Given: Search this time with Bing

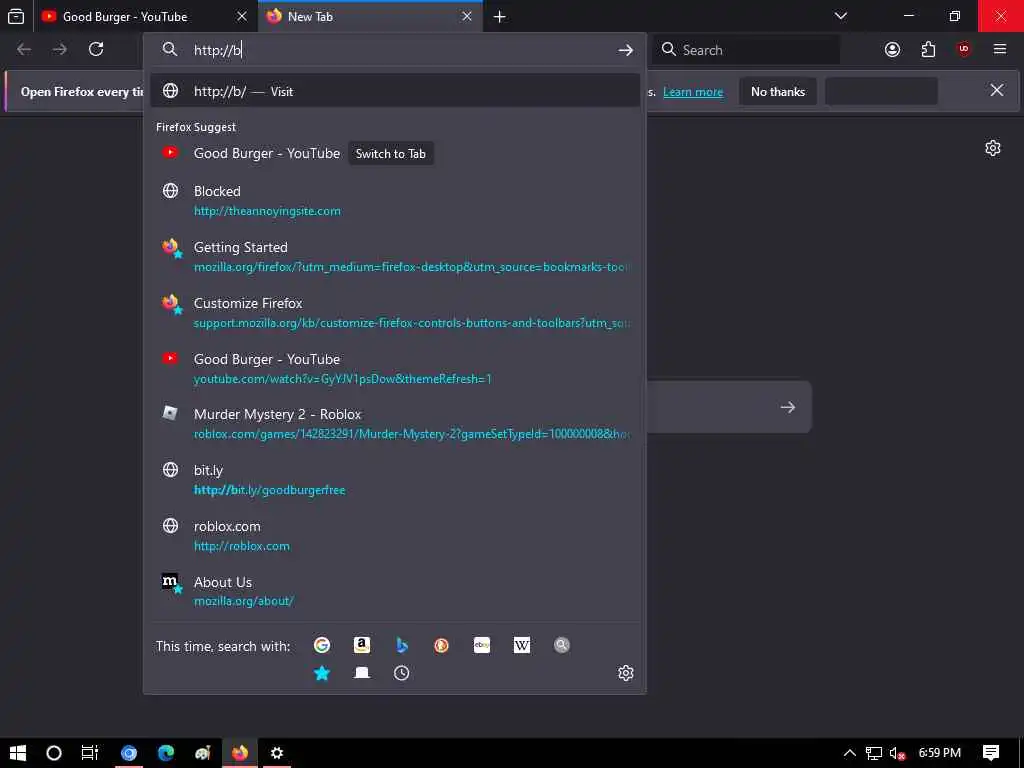Looking at the screenshot, I should [x=402, y=645].
